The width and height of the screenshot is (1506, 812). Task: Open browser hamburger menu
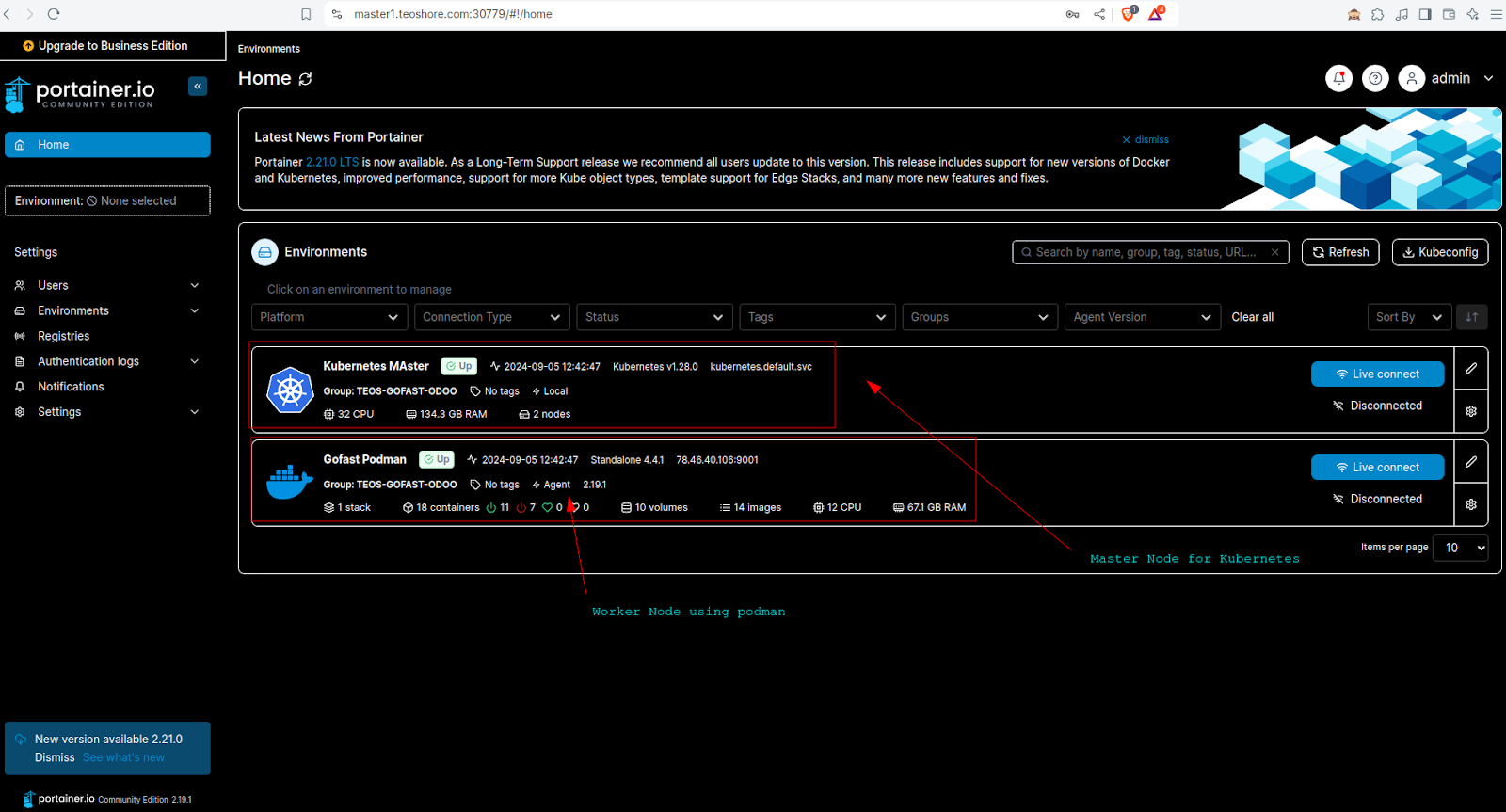tap(1496, 14)
